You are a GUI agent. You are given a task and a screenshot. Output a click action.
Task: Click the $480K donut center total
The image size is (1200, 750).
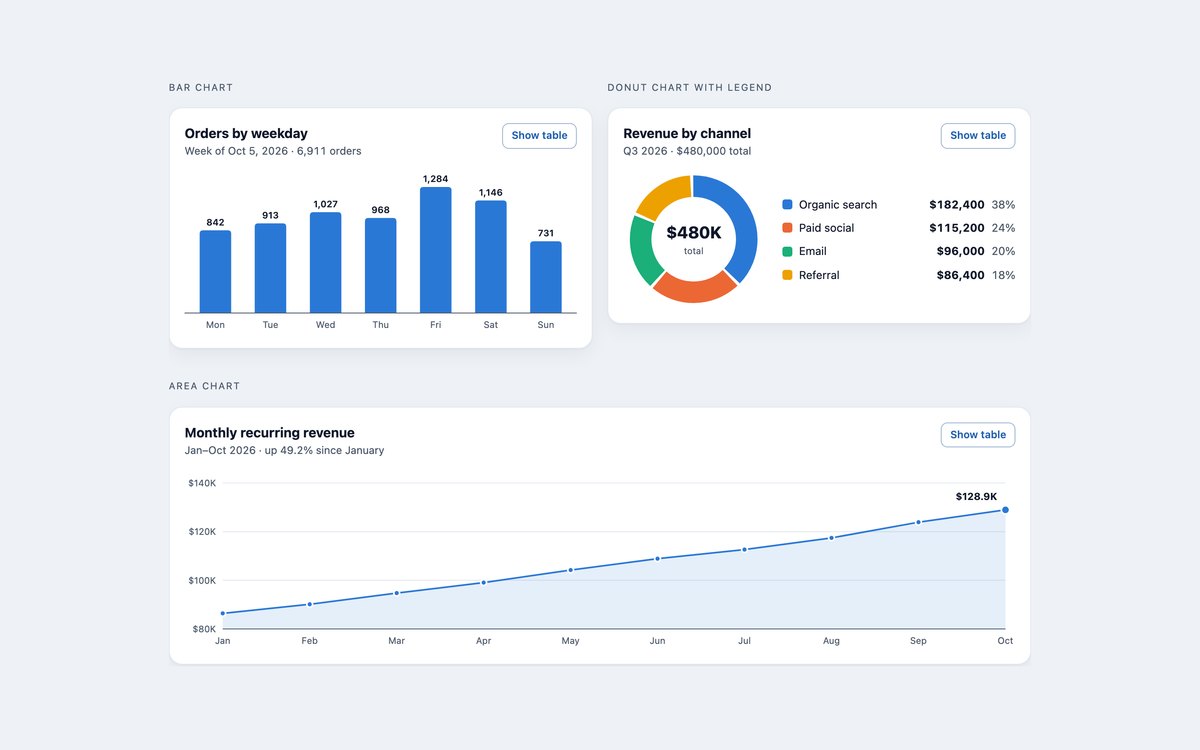[x=693, y=233]
